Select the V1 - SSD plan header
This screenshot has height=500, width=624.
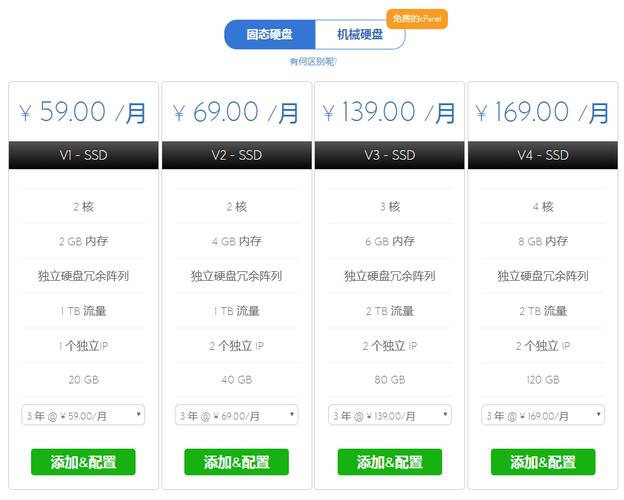84,155
